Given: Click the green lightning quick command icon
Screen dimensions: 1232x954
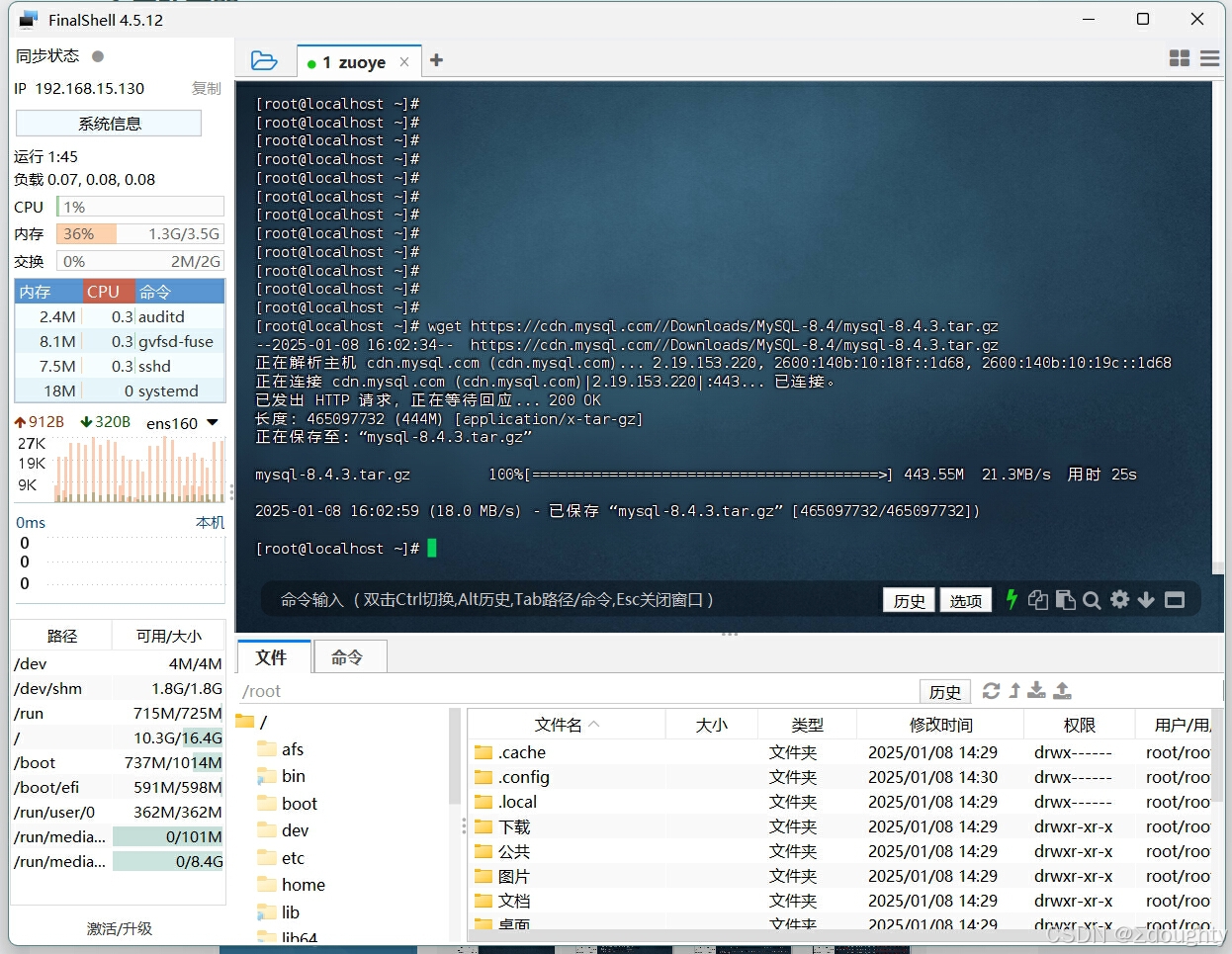Looking at the screenshot, I should coord(1012,599).
